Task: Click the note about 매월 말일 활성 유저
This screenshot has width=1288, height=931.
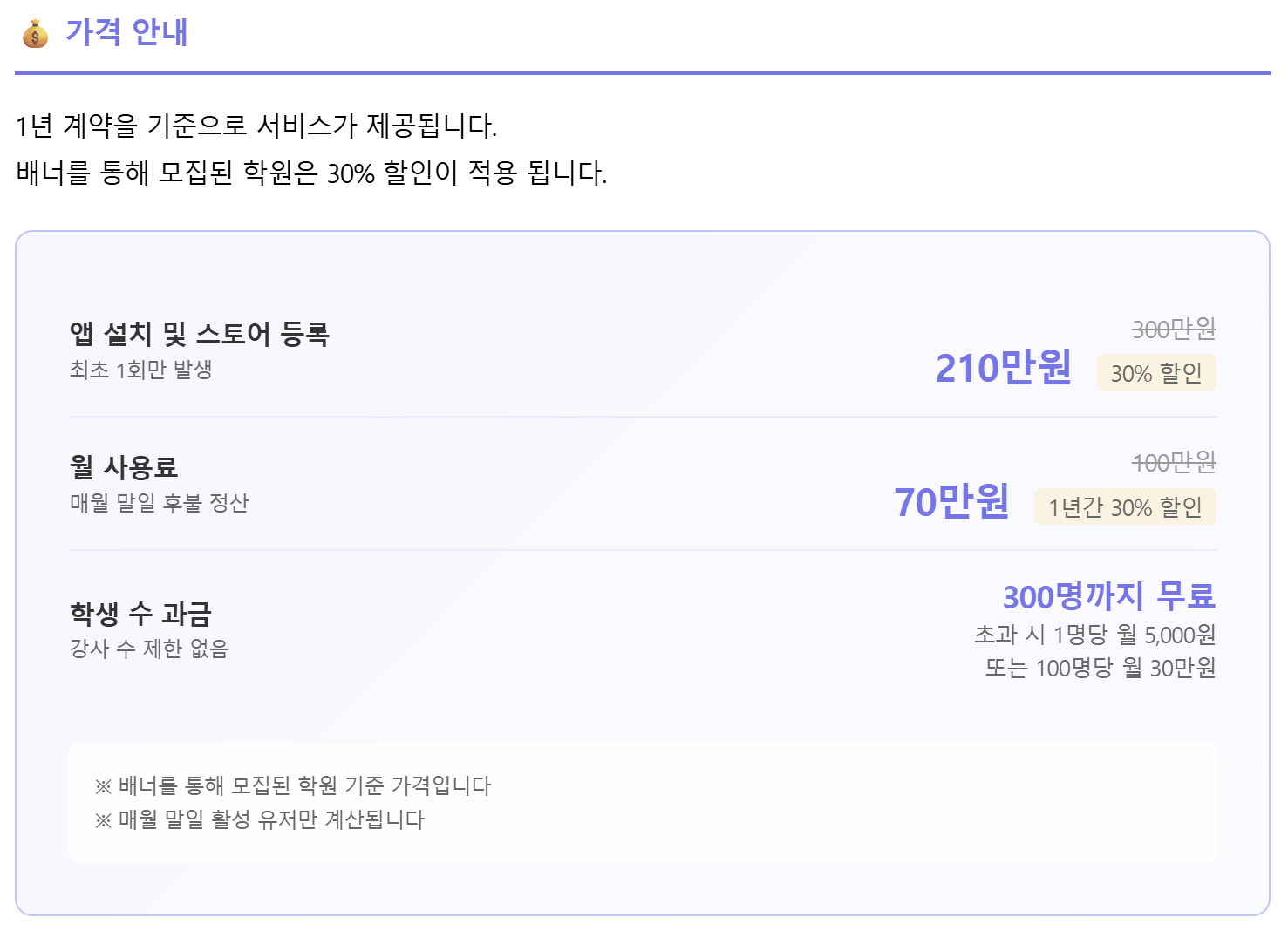Action: (x=260, y=819)
